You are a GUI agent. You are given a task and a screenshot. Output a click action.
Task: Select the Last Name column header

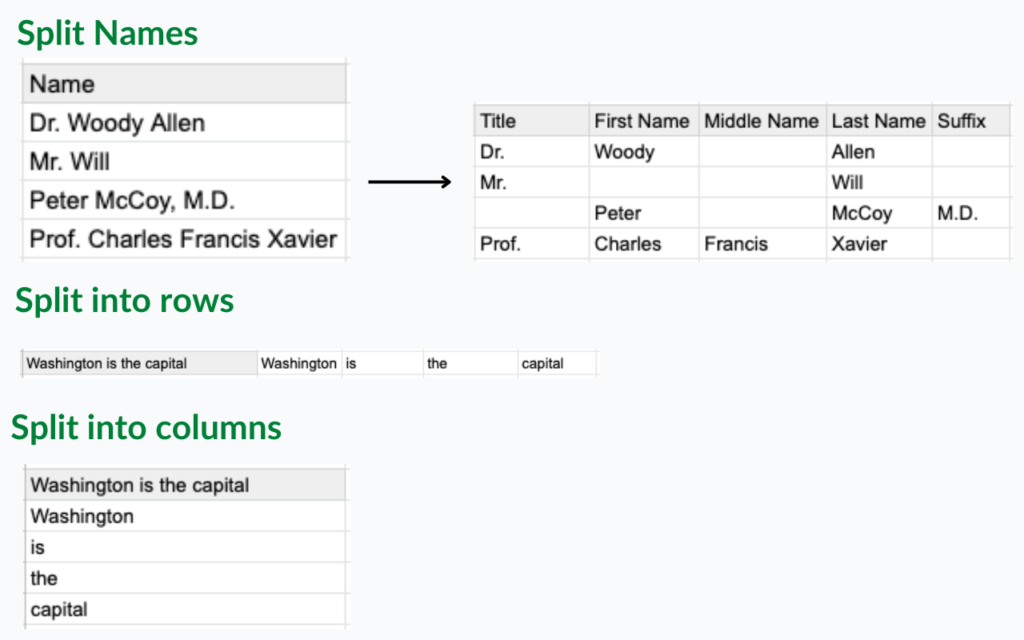pyautogui.click(x=879, y=121)
